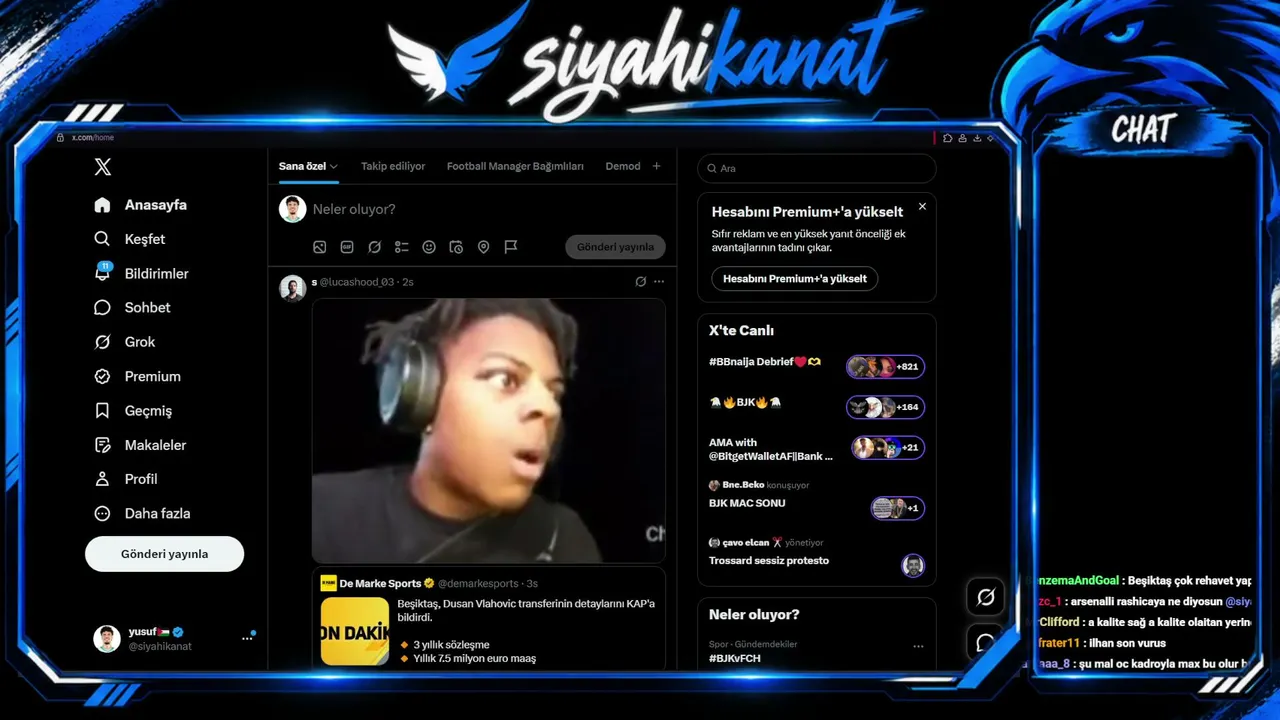Play the video in lucashood_03 post

click(488, 430)
